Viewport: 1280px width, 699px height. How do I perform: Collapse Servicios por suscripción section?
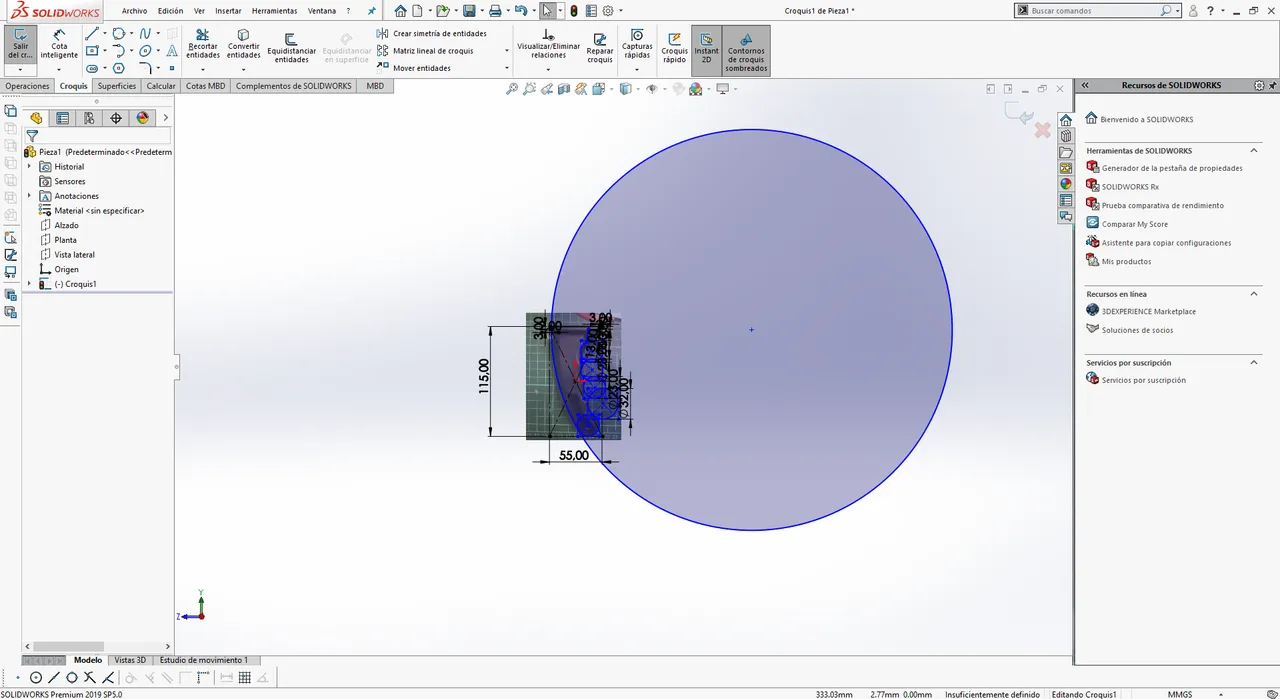point(1254,362)
